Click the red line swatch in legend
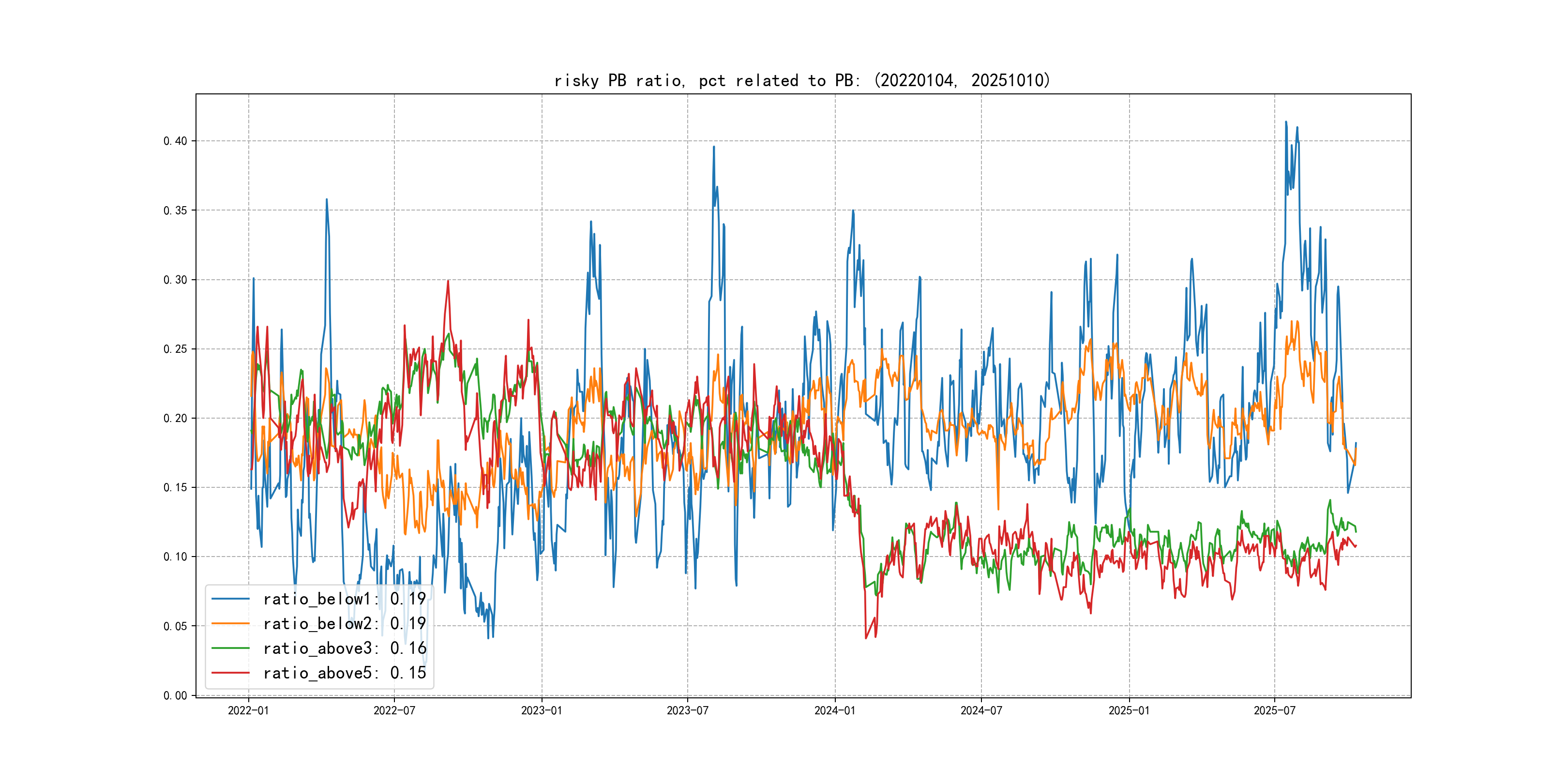Viewport: 1568px width, 784px height. pyautogui.click(x=230, y=673)
